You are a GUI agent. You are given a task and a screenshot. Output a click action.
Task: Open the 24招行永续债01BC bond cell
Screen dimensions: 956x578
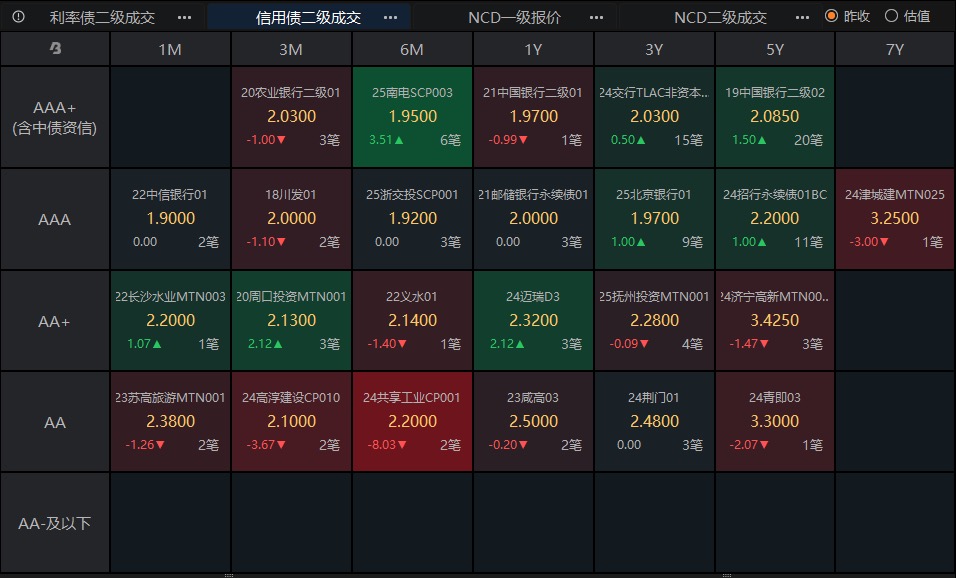[775, 219]
